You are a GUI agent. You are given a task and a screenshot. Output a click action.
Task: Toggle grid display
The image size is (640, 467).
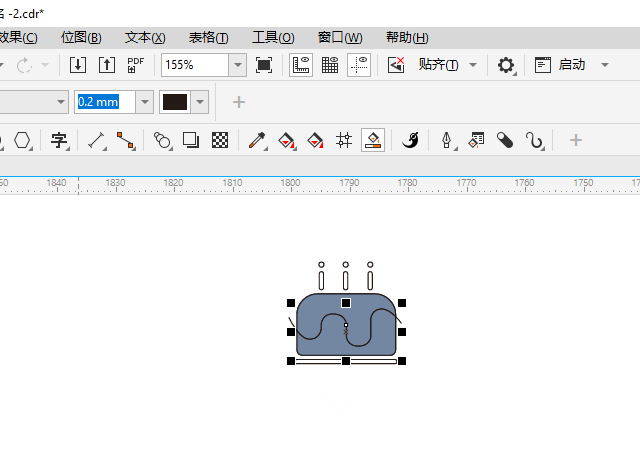329,65
